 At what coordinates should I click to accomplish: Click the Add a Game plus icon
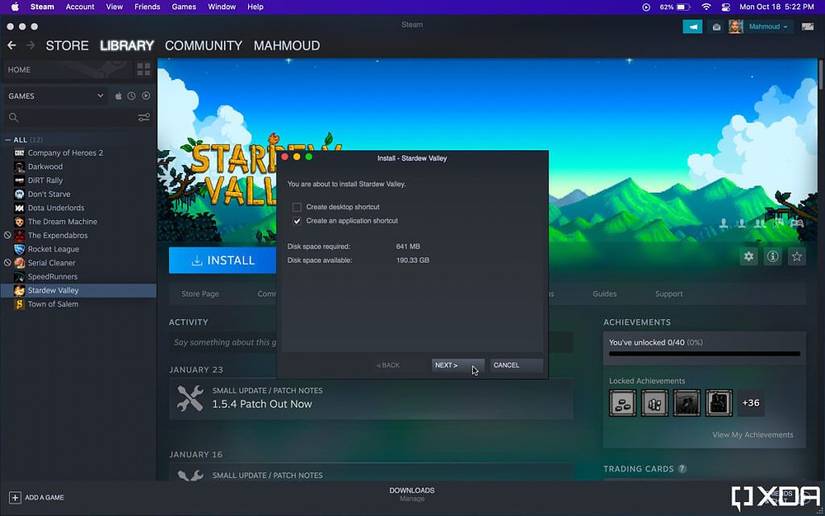(15, 497)
